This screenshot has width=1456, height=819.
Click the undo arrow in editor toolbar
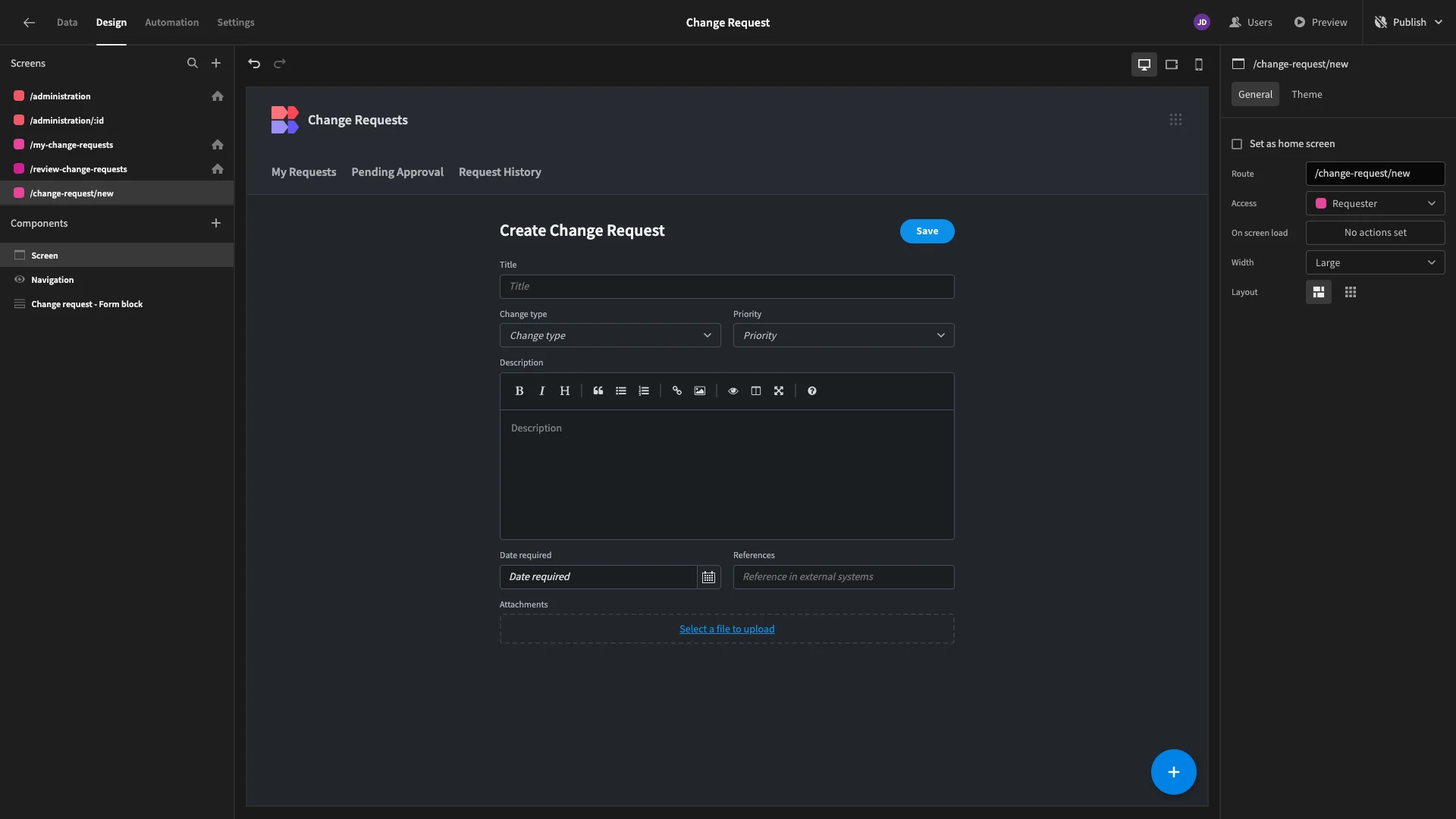(254, 64)
